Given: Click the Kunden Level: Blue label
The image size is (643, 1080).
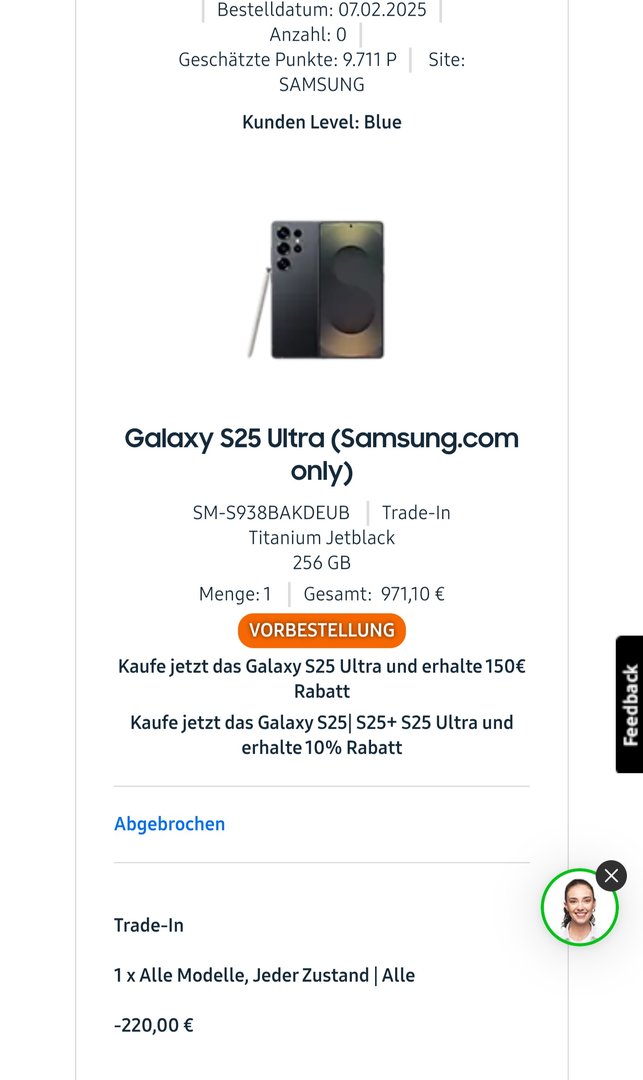Looking at the screenshot, I should 322,122.
